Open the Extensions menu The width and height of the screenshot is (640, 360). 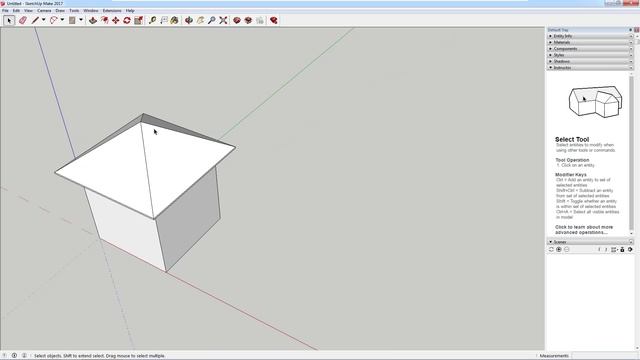(112, 11)
